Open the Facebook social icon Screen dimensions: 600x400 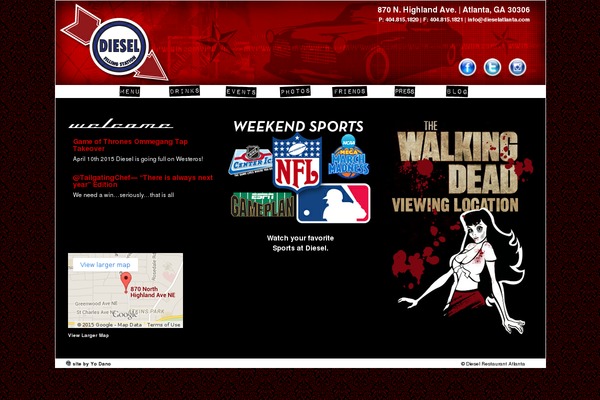467,67
